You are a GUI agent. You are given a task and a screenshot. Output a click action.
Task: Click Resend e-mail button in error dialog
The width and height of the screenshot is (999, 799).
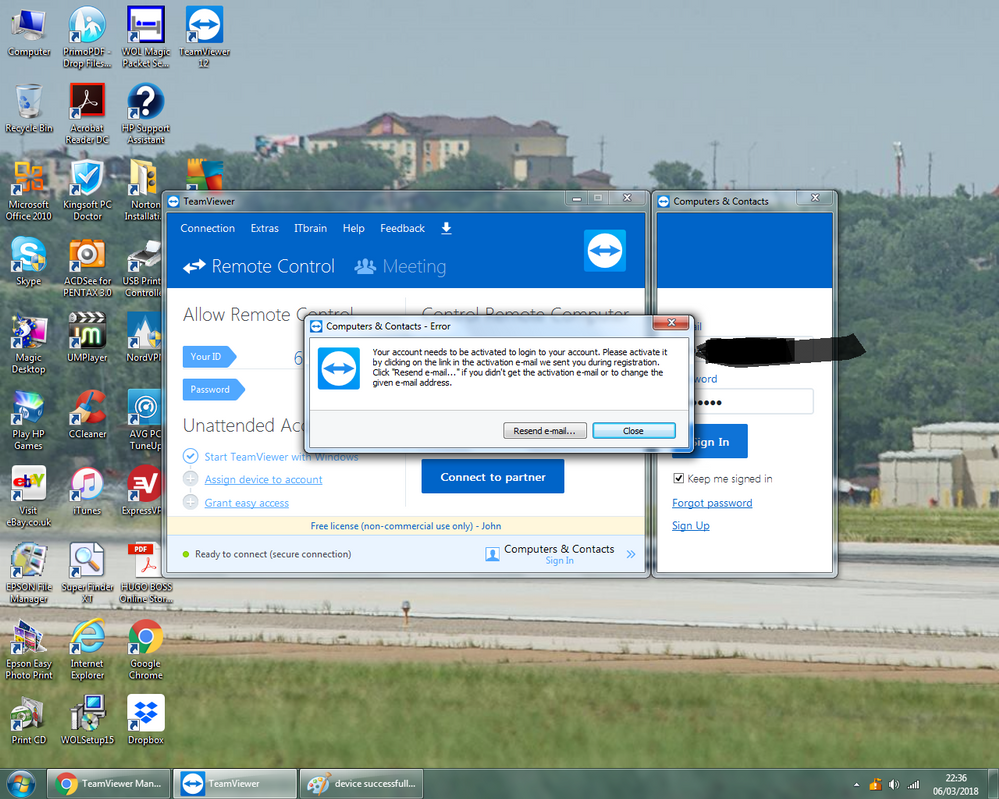545,431
